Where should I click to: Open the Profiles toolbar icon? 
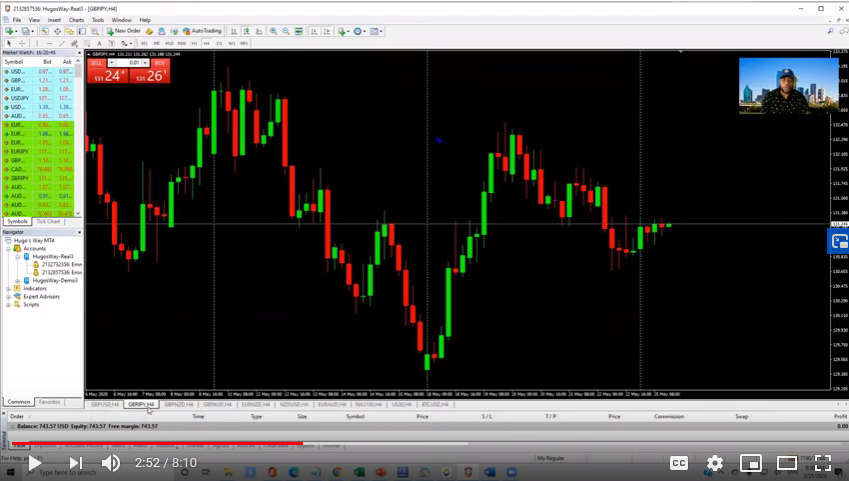(25, 31)
